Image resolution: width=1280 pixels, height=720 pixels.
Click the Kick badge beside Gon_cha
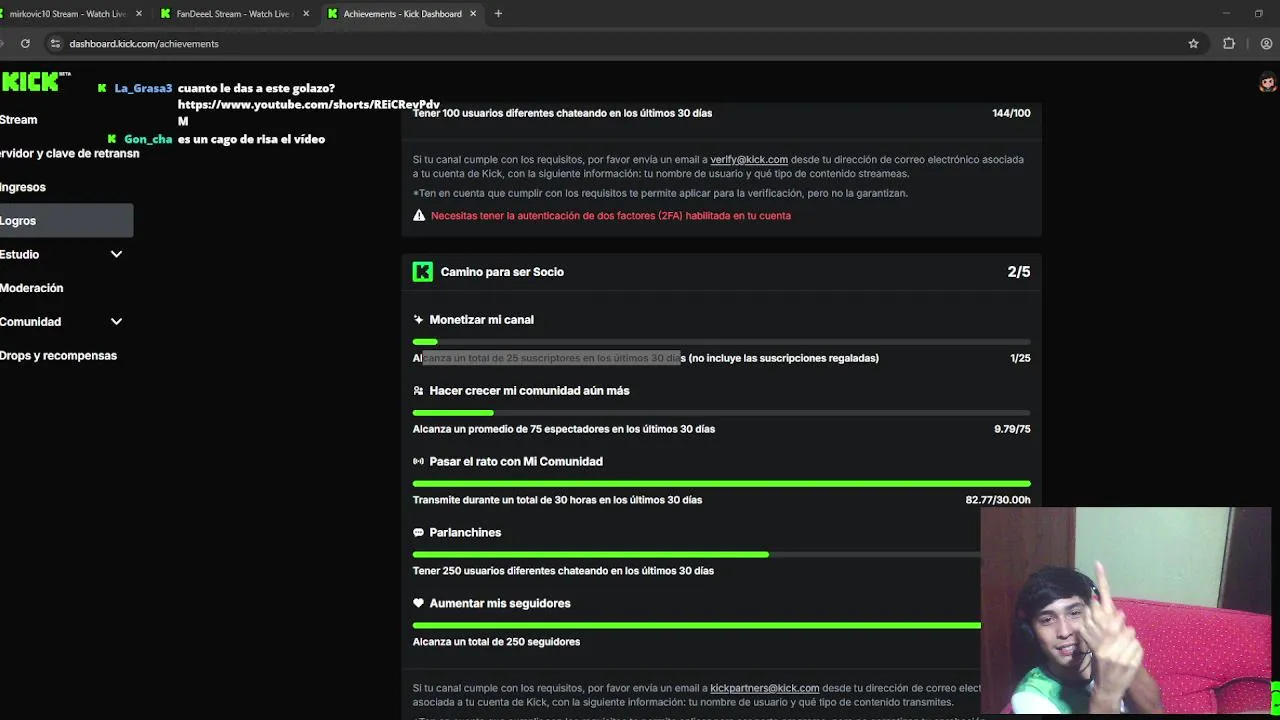pos(112,139)
